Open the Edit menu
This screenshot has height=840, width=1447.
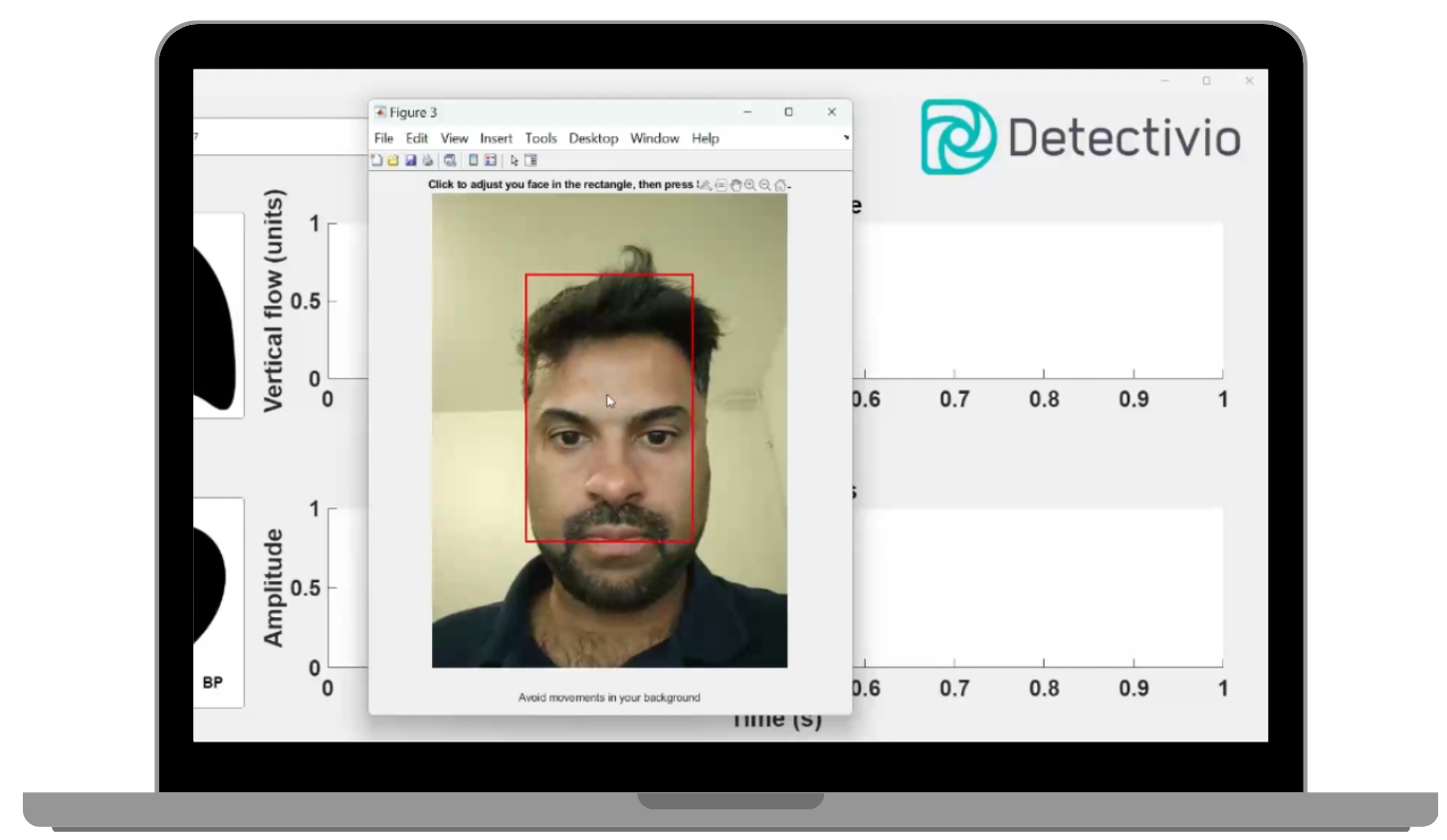417,138
